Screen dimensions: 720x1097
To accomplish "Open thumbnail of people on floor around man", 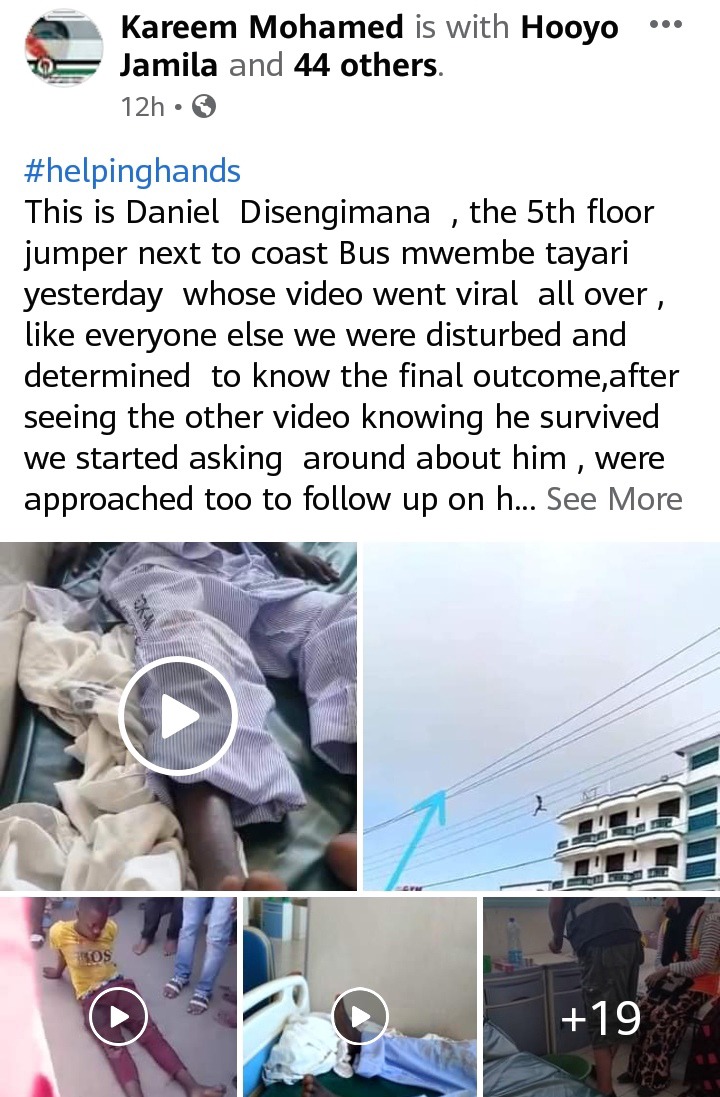I will tap(118, 997).
